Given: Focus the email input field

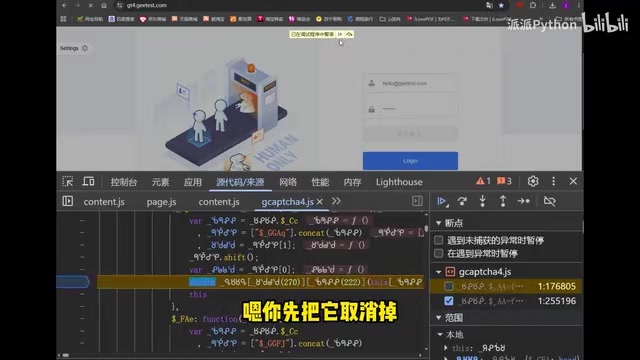Looking at the screenshot, I should [x=410, y=83].
